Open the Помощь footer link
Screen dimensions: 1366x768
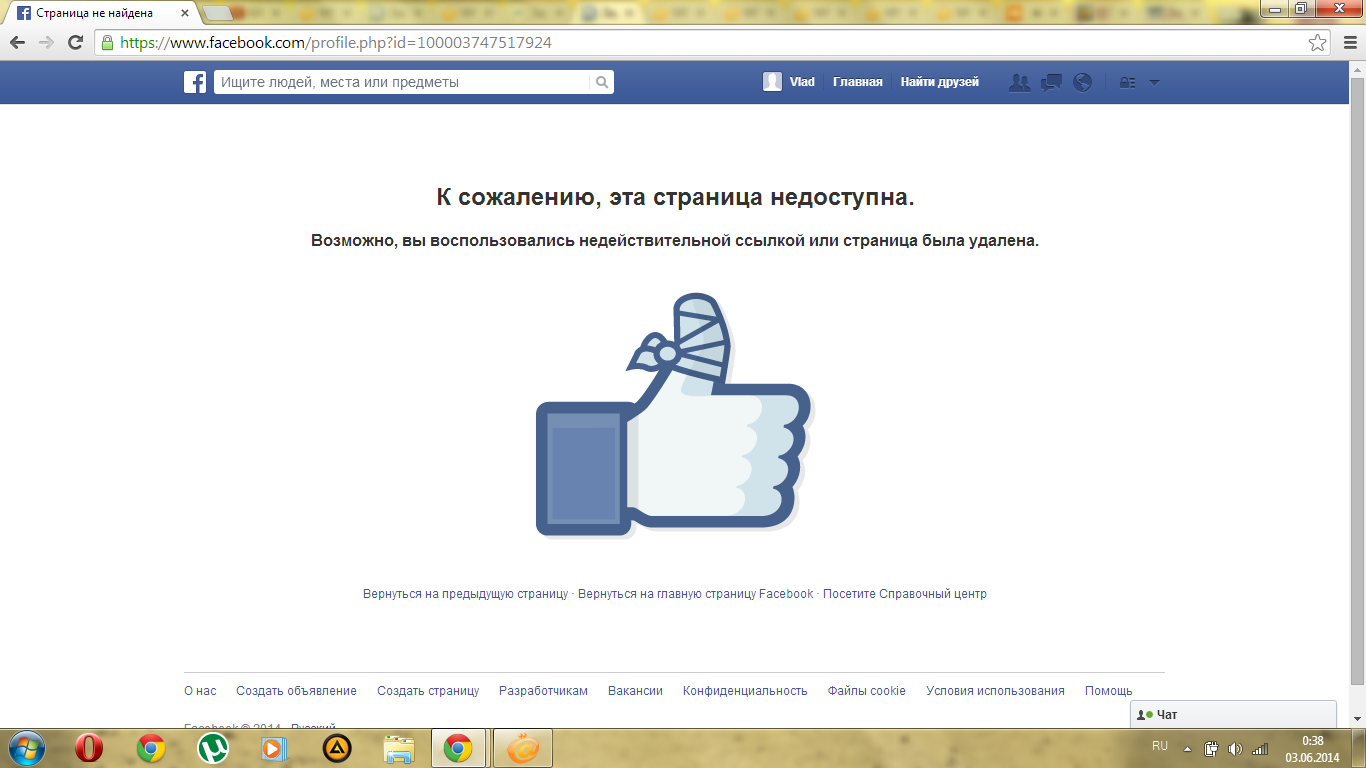[1109, 691]
